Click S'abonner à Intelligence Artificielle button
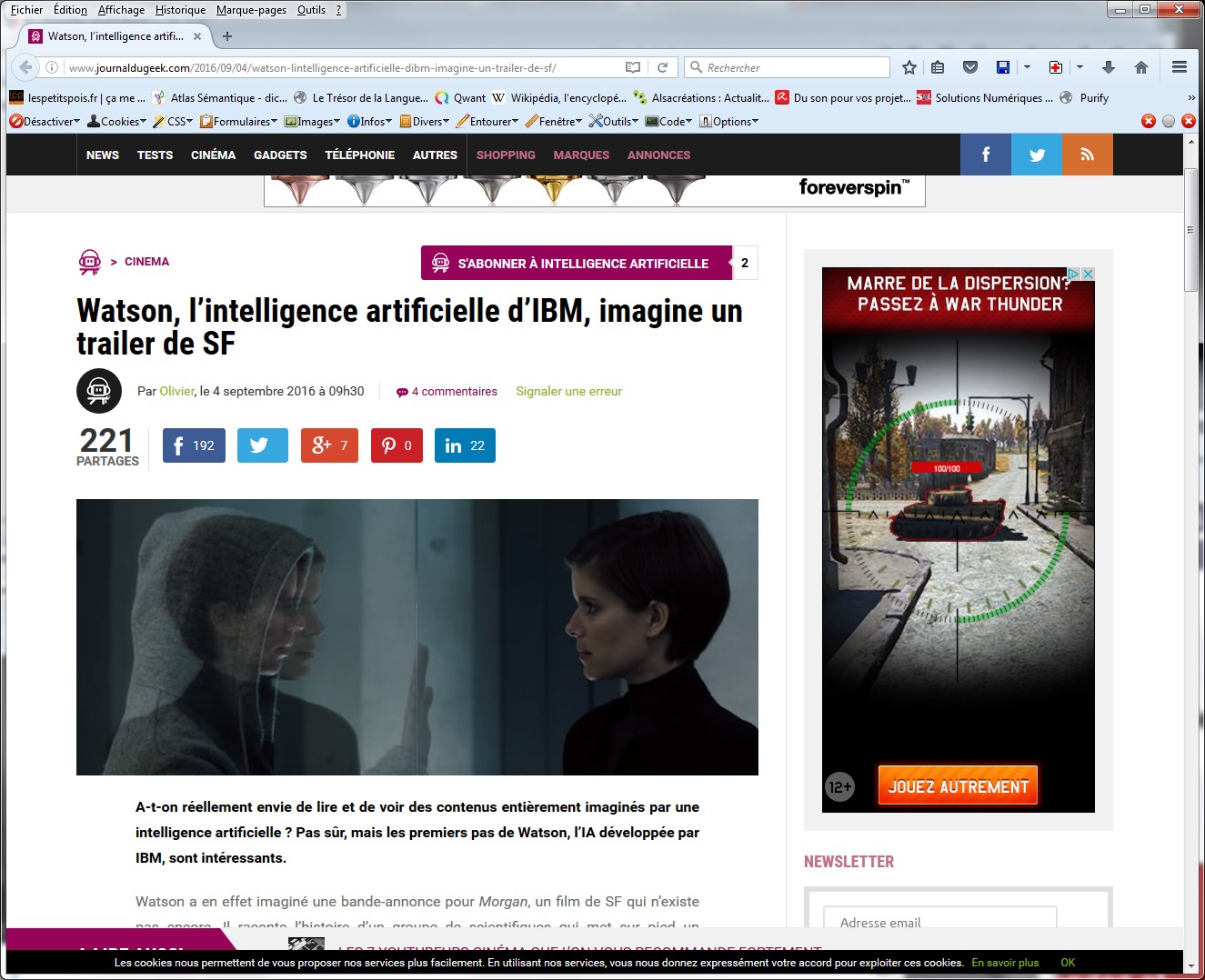The width and height of the screenshot is (1205, 980). 577,263
